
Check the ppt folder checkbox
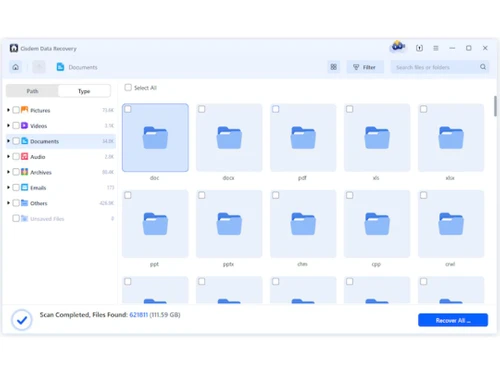pyautogui.click(x=128, y=195)
